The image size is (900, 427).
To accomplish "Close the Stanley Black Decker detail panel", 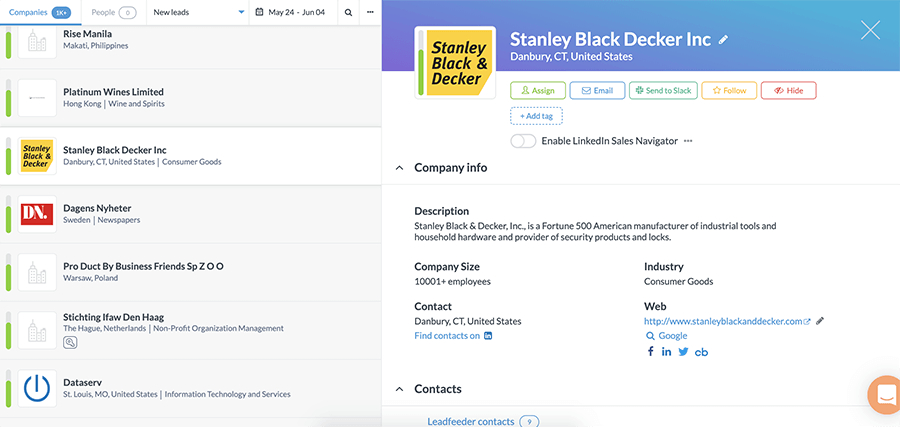I will pyautogui.click(x=870, y=30).
